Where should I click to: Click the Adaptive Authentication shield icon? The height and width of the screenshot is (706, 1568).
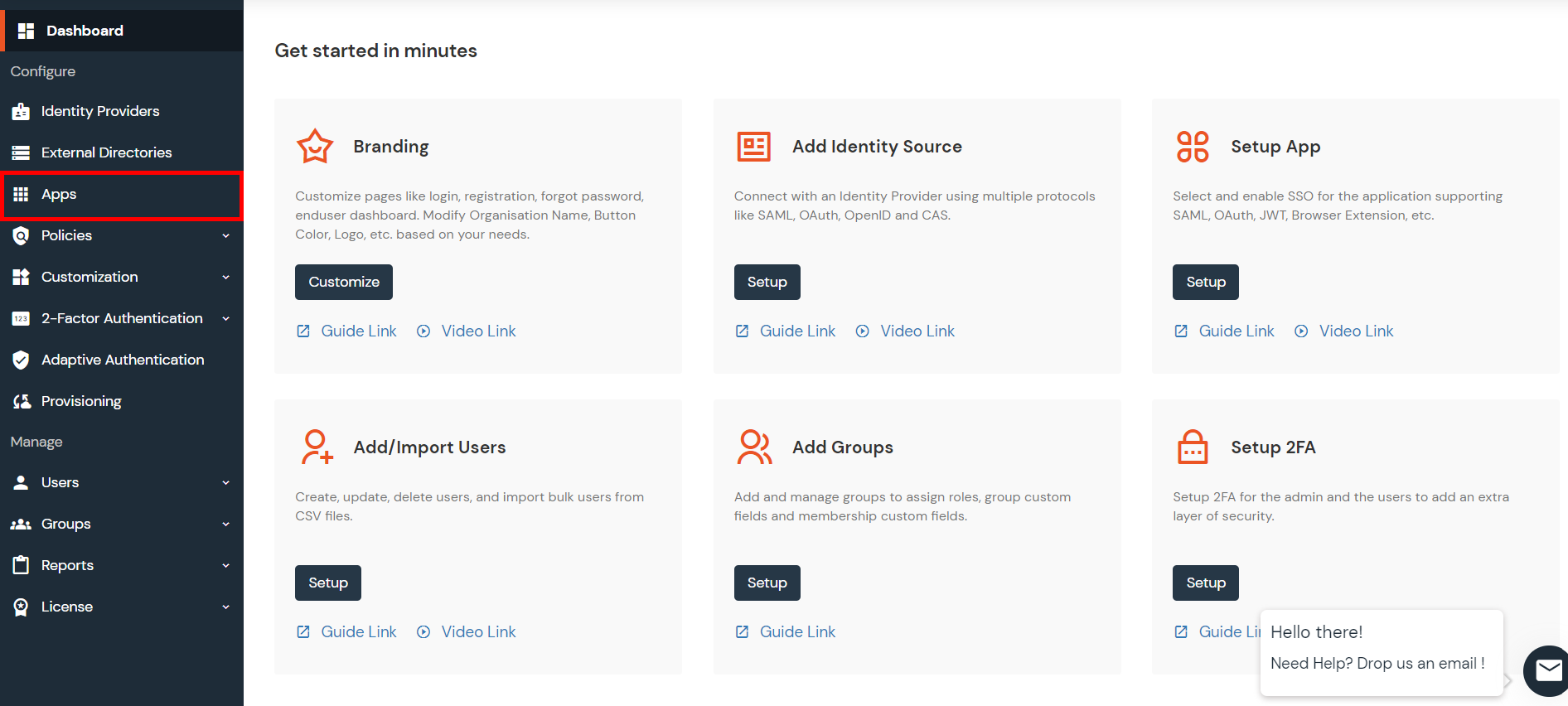coord(21,360)
